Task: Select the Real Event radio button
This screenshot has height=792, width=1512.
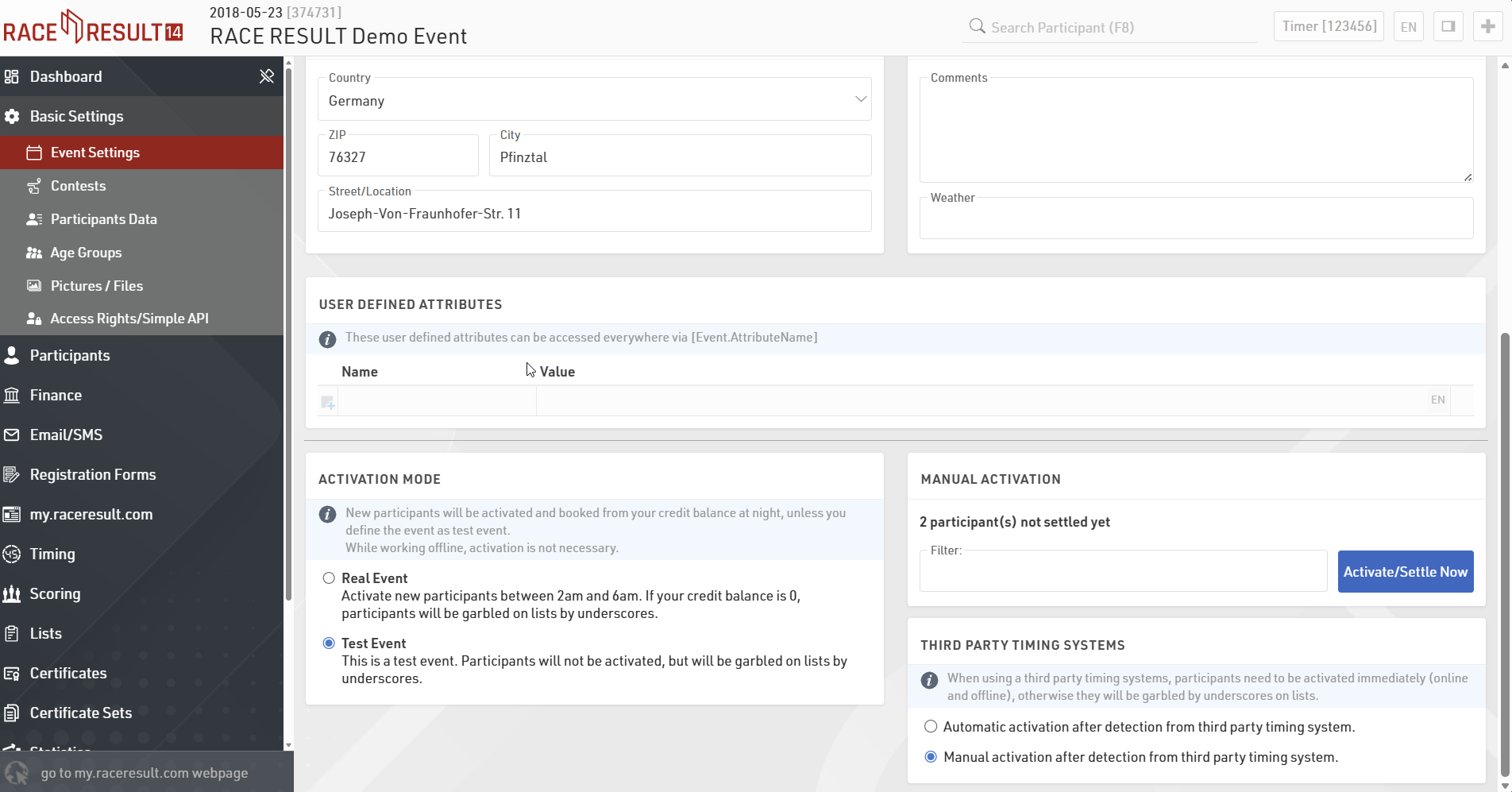Action: point(329,578)
